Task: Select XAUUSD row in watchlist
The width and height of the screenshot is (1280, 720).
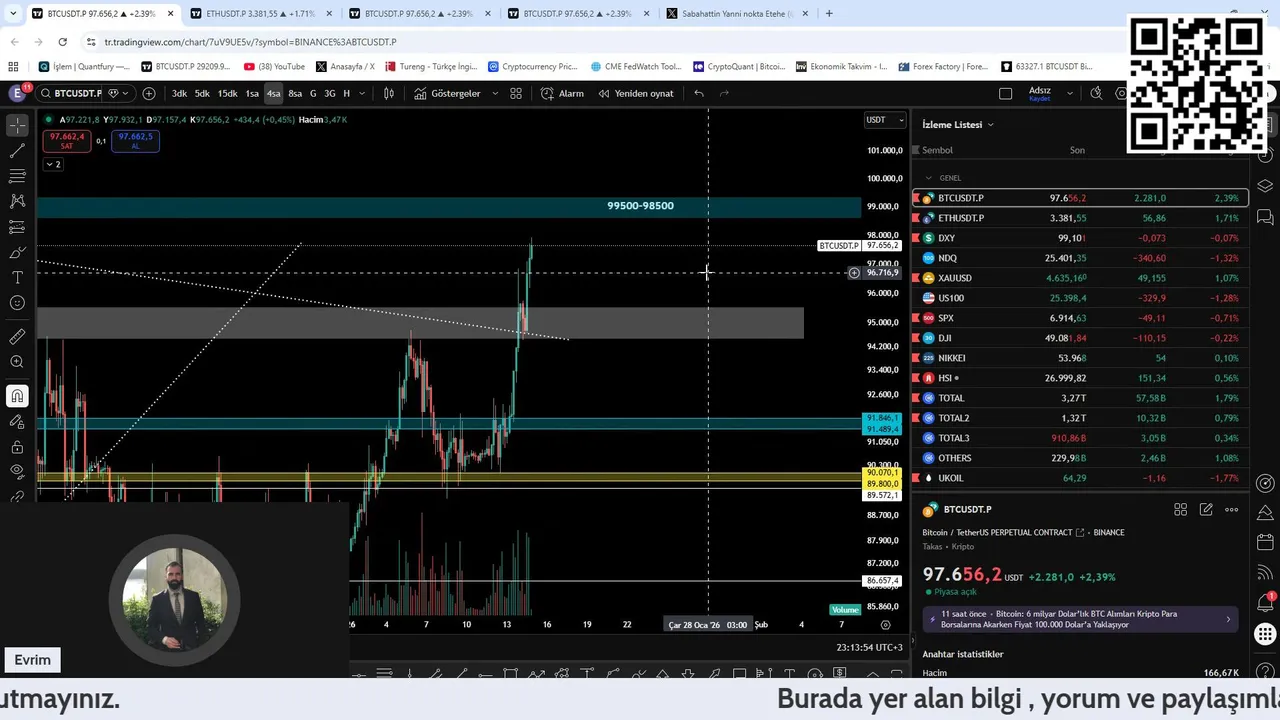Action: point(1081,278)
